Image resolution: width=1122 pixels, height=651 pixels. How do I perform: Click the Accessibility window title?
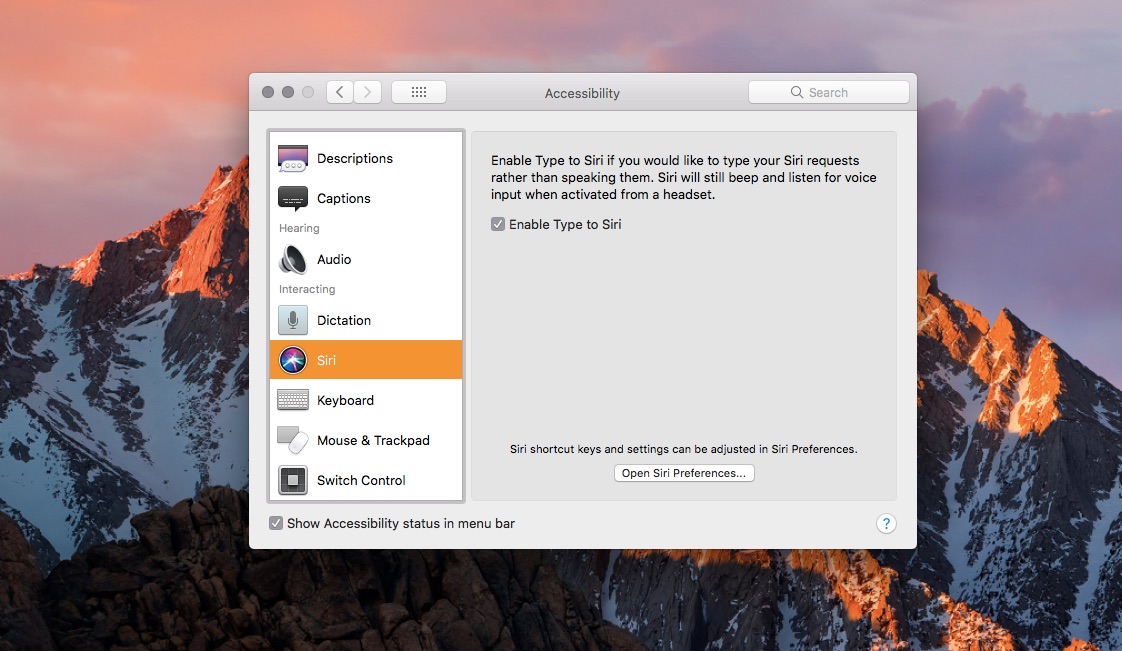[x=582, y=93]
